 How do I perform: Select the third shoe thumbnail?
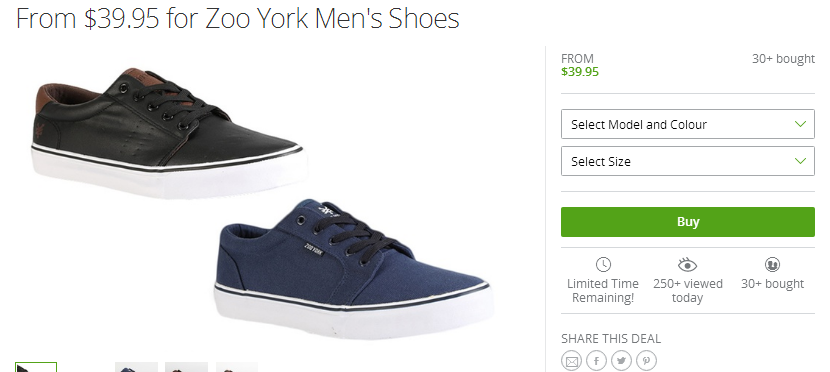pyautogui.click(x=186, y=367)
